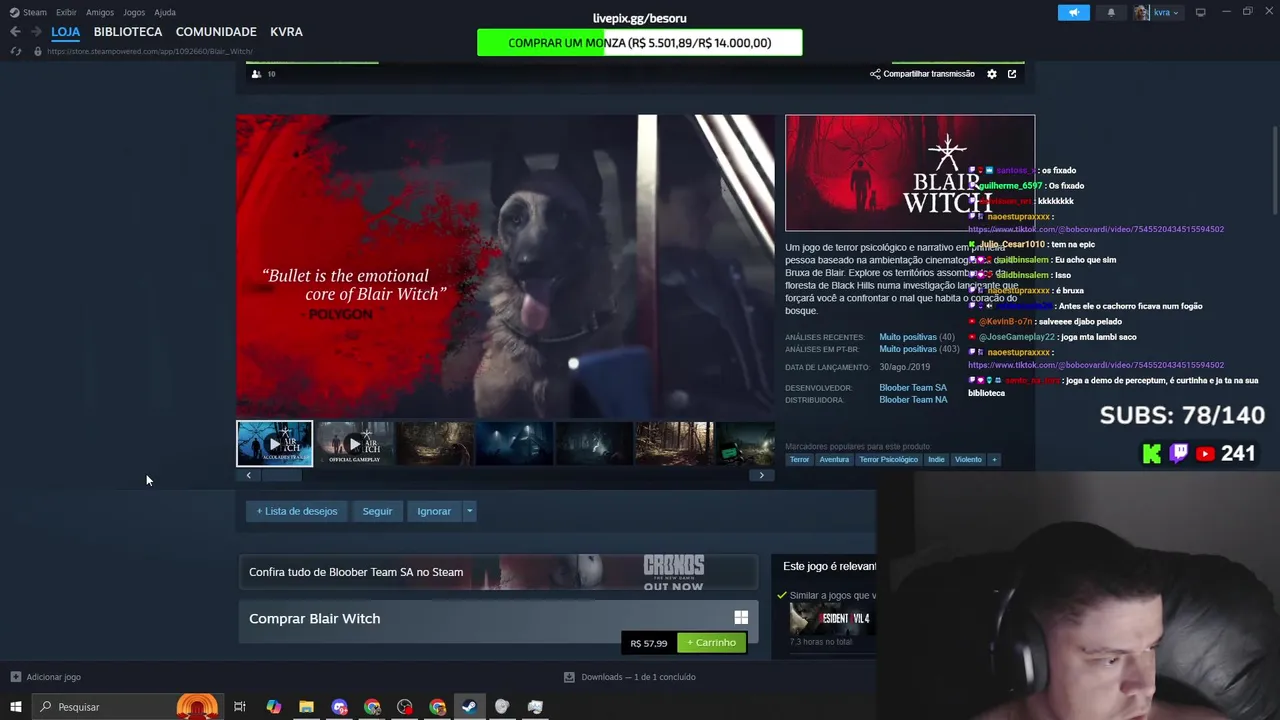Image resolution: width=1280 pixels, height=720 pixels.
Task: Open the Steam notifications bell
Action: [1111, 12]
